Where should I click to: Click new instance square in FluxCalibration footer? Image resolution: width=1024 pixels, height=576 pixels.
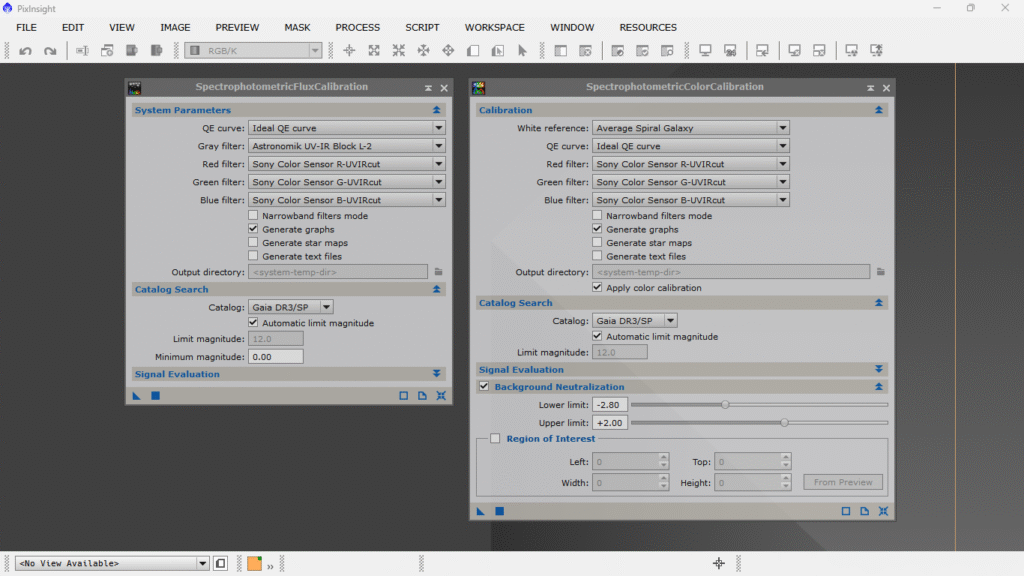pos(404,396)
